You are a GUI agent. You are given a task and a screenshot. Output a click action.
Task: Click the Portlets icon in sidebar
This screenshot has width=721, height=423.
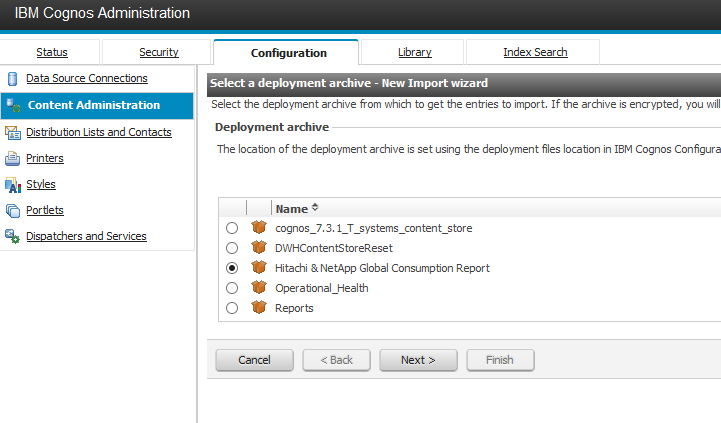pyautogui.click(x=13, y=210)
